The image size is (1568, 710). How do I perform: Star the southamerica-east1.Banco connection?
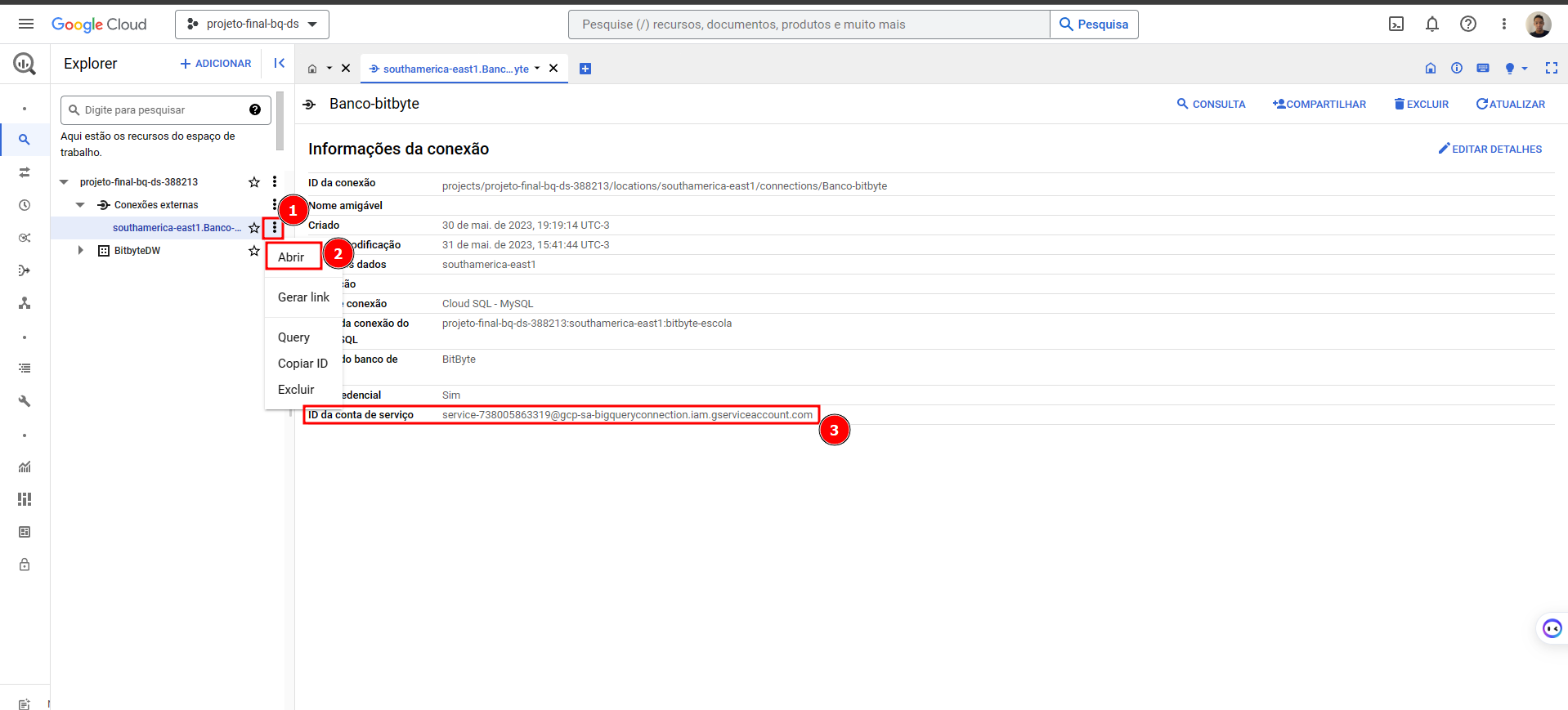[x=254, y=228]
